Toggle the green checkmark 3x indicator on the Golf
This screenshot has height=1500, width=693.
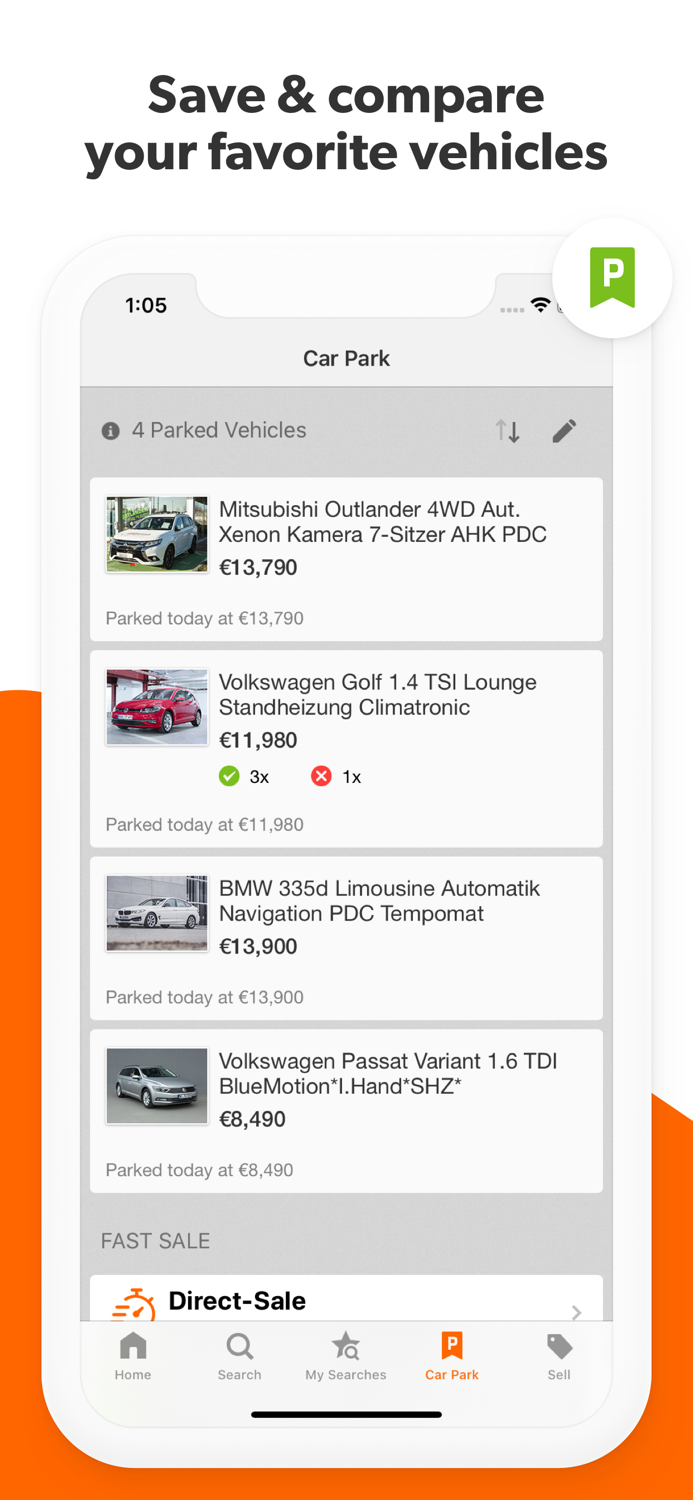[x=229, y=776]
